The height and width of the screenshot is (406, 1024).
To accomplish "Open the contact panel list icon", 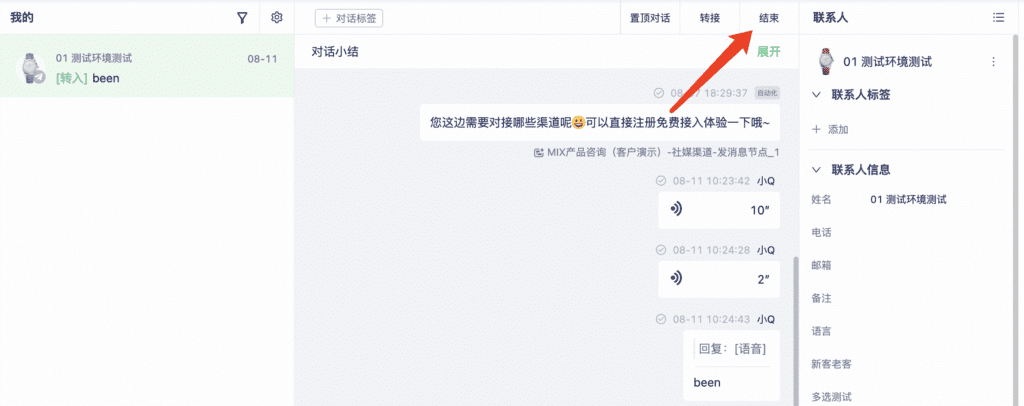I will pyautogui.click(x=999, y=18).
